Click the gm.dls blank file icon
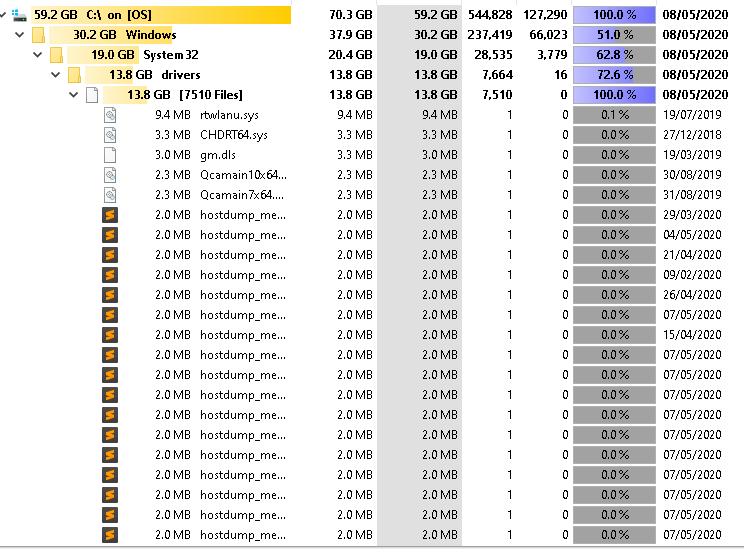Viewport: 744px width, 549px height. click(x=110, y=155)
